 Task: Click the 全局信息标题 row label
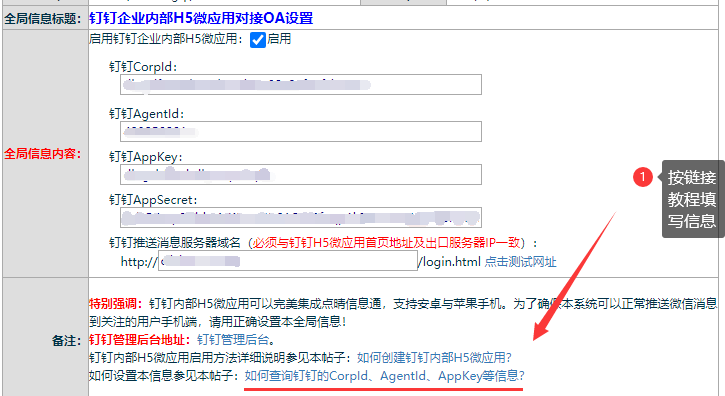pos(43,19)
